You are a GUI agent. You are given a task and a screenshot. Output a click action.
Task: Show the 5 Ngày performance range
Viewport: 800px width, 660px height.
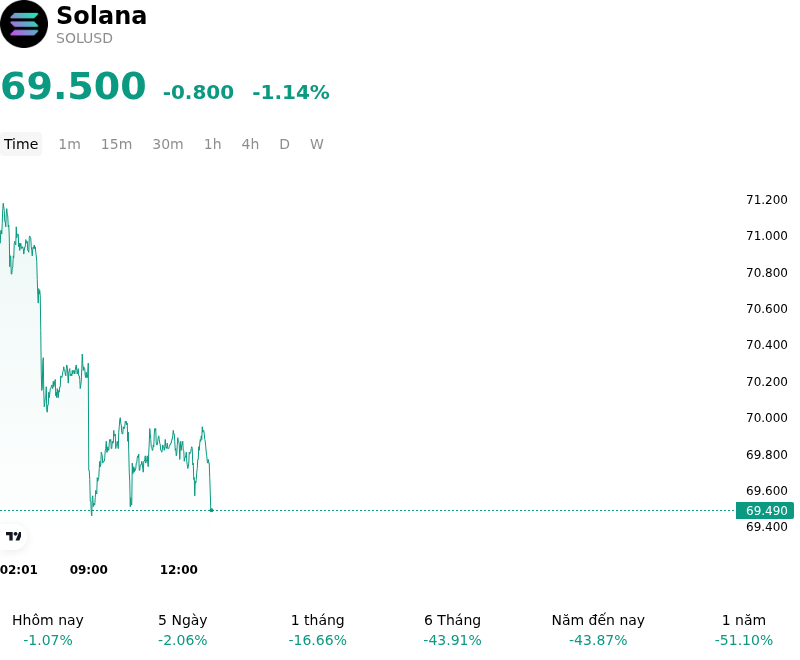(x=183, y=630)
